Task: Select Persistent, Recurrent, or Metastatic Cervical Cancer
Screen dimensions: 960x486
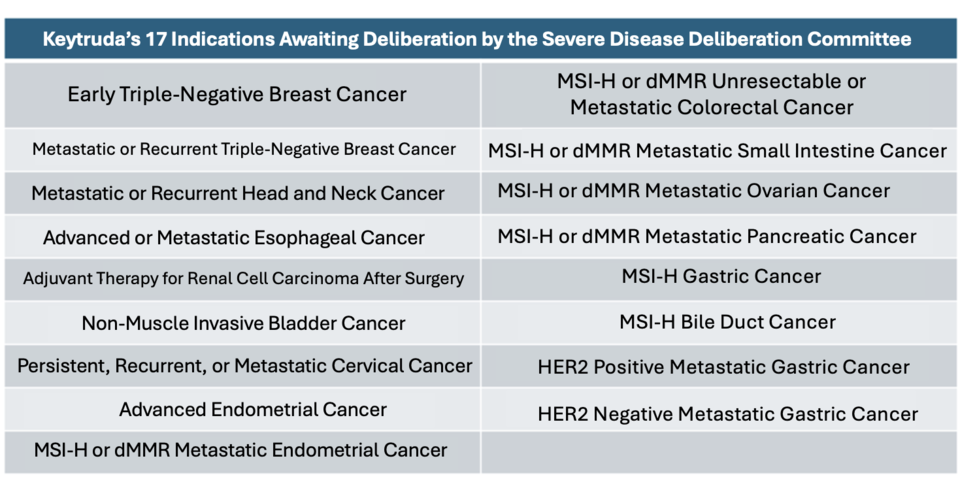Action: coord(245,366)
